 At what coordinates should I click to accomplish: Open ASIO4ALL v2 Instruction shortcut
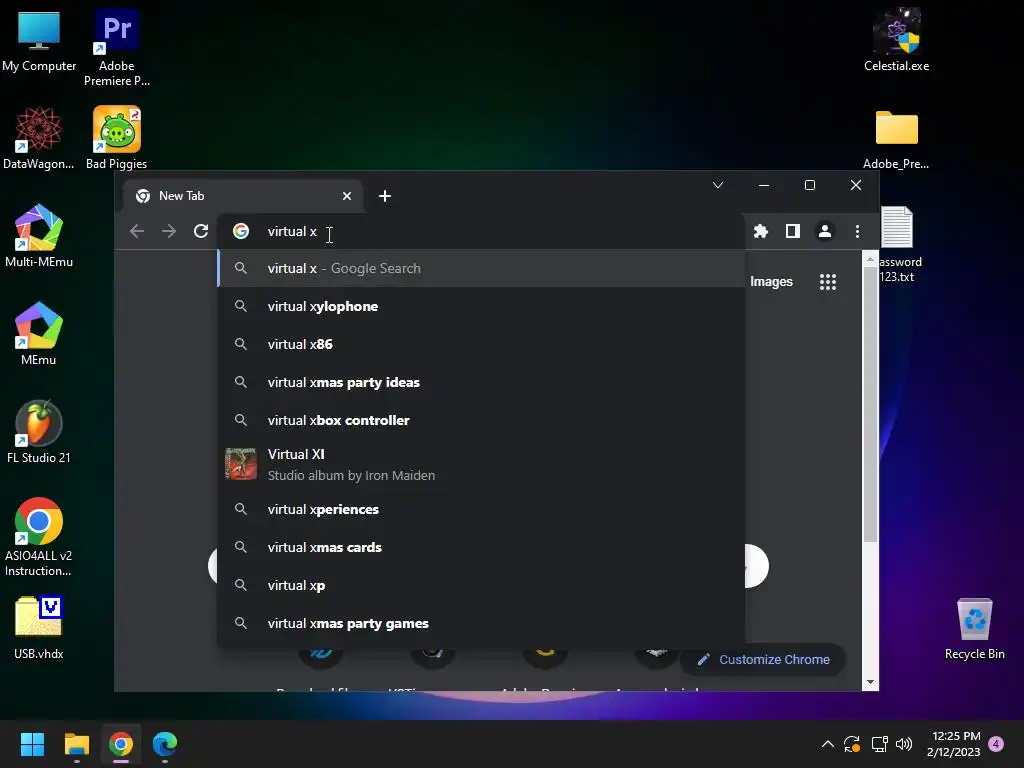pyautogui.click(x=39, y=537)
